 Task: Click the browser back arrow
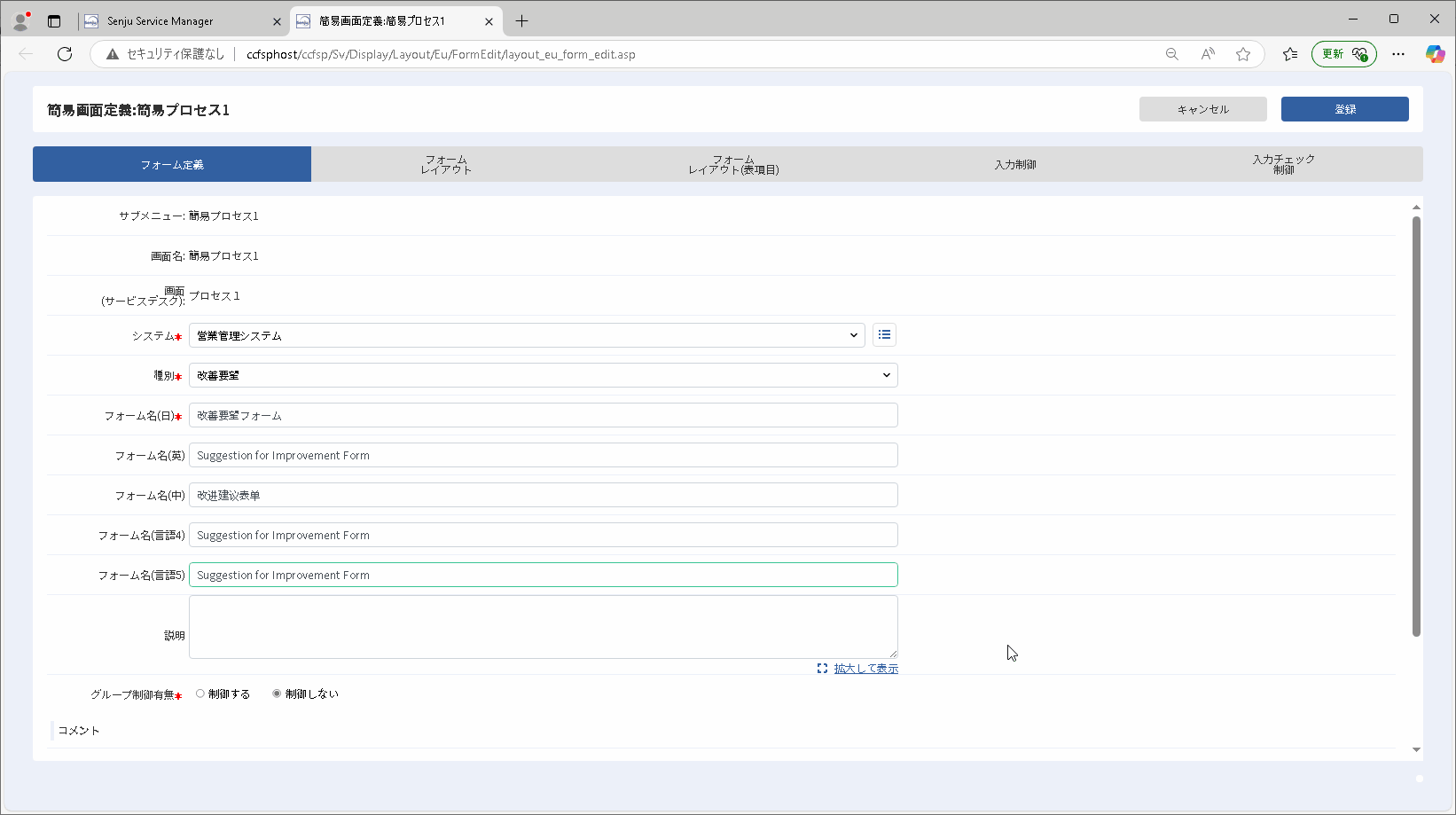click(x=26, y=54)
